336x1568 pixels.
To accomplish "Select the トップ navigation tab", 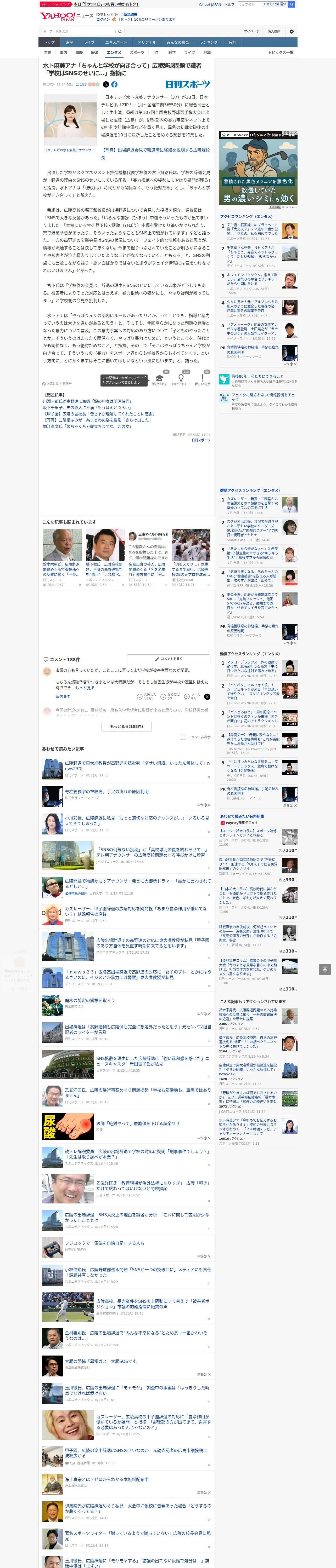I will (49, 43).
